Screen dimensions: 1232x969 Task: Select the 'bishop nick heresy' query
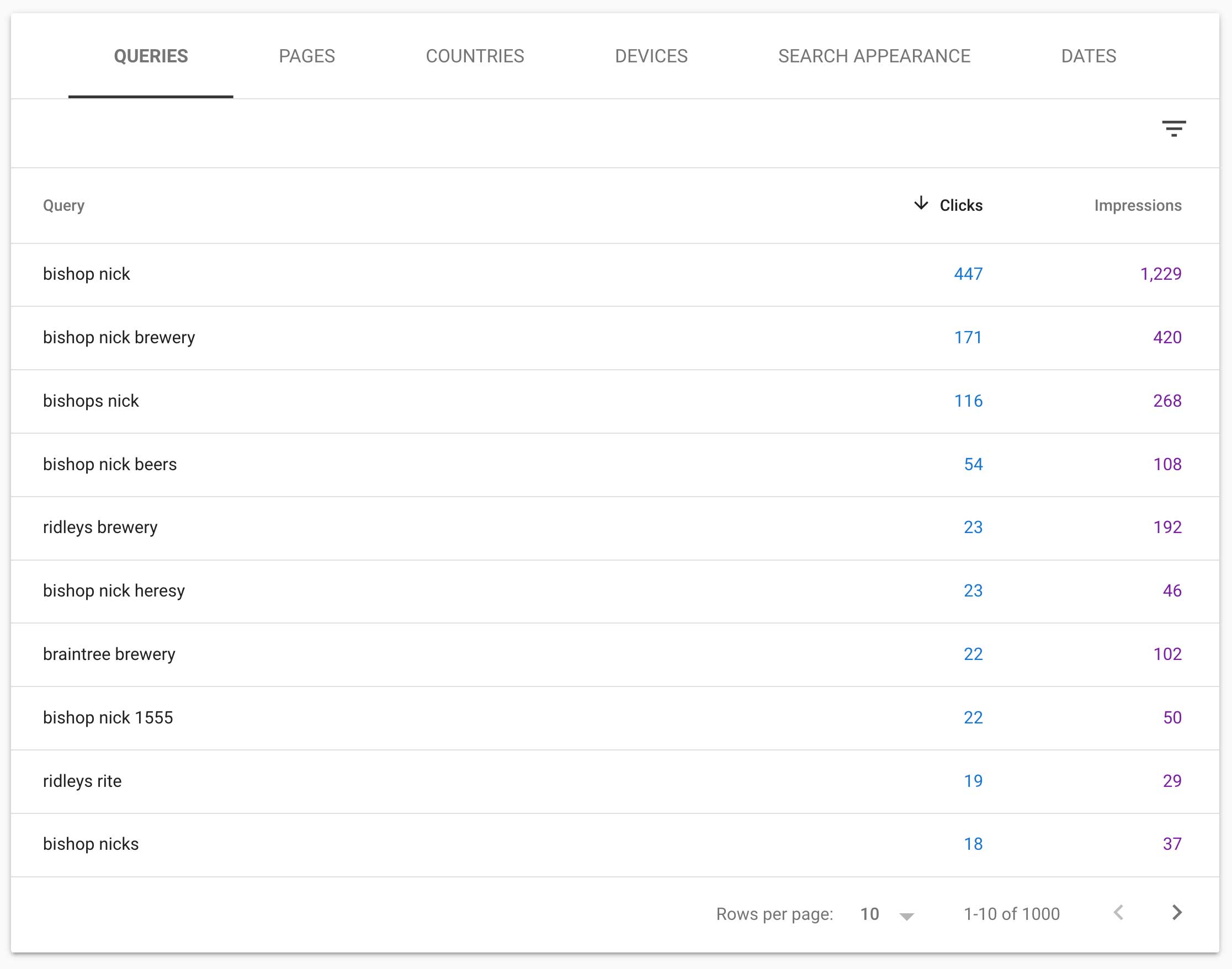coord(114,591)
